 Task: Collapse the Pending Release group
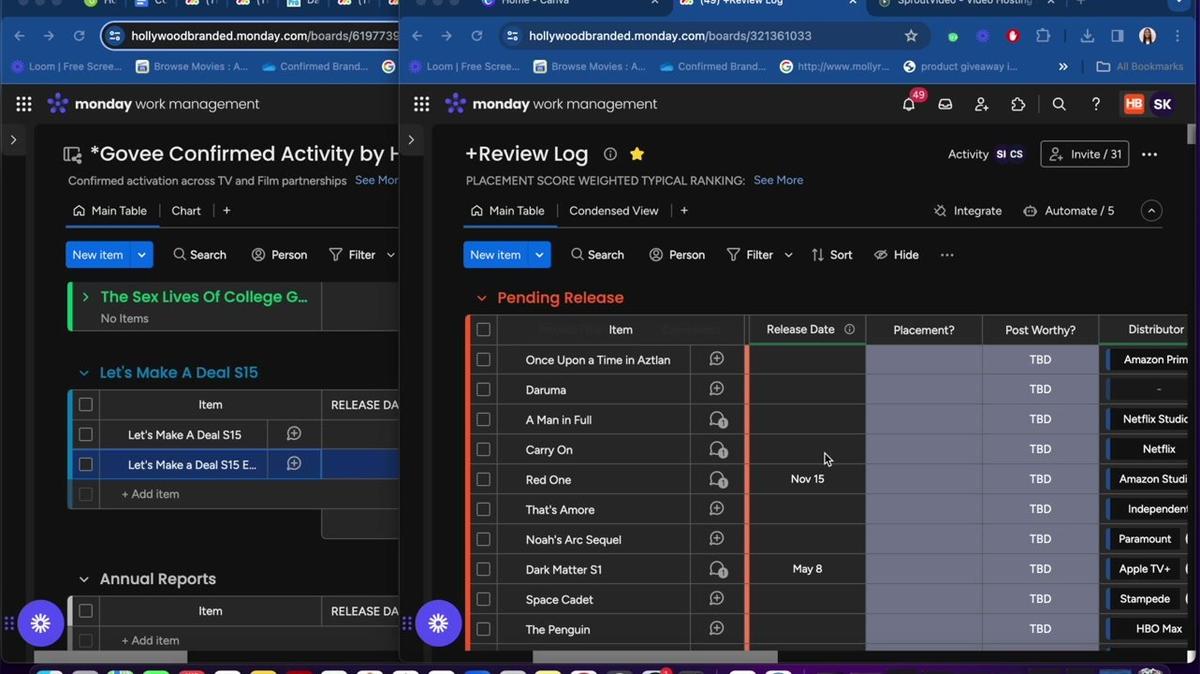click(481, 298)
